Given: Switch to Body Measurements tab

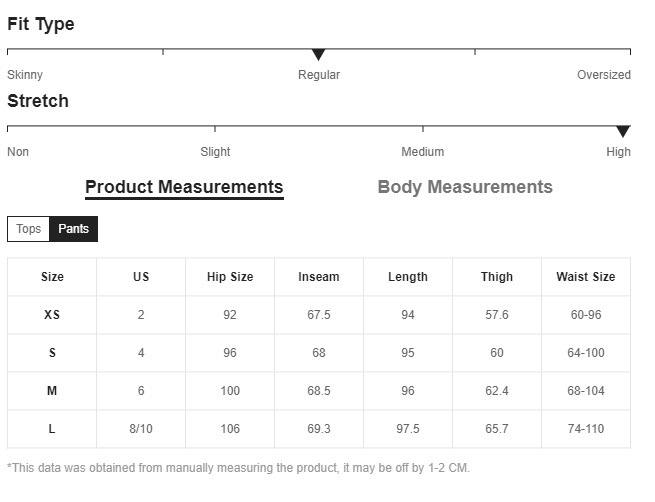Looking at the screenshot, I should (x=465, y=187).
